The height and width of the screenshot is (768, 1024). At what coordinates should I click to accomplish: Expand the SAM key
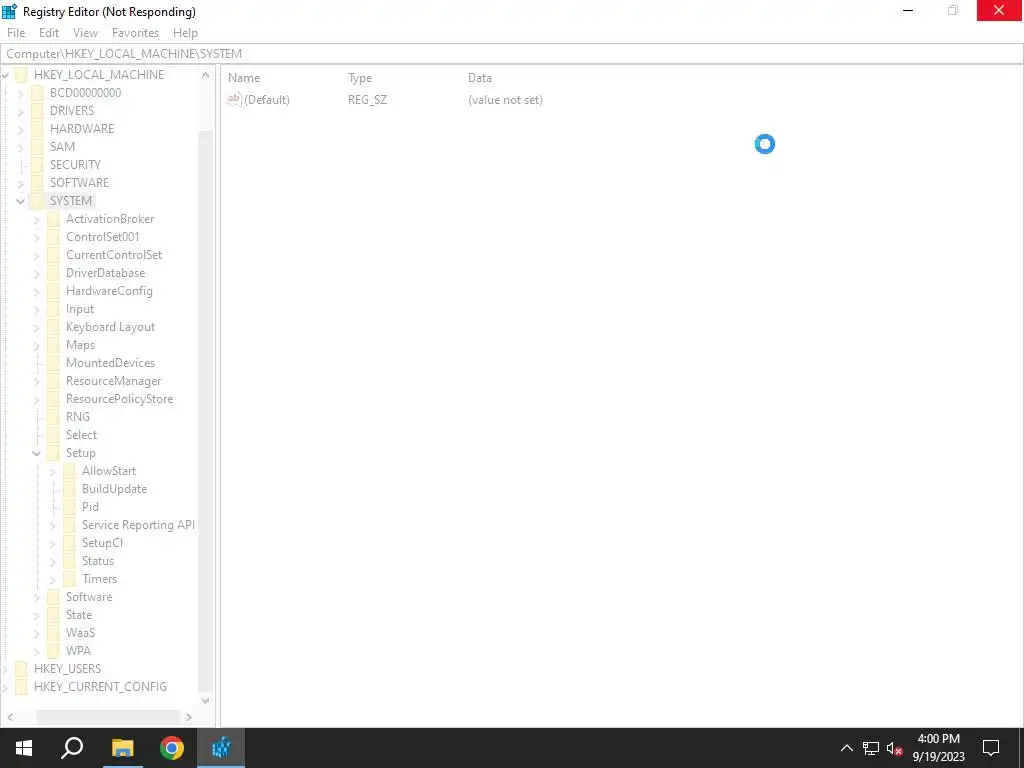[x=21, y=147]
